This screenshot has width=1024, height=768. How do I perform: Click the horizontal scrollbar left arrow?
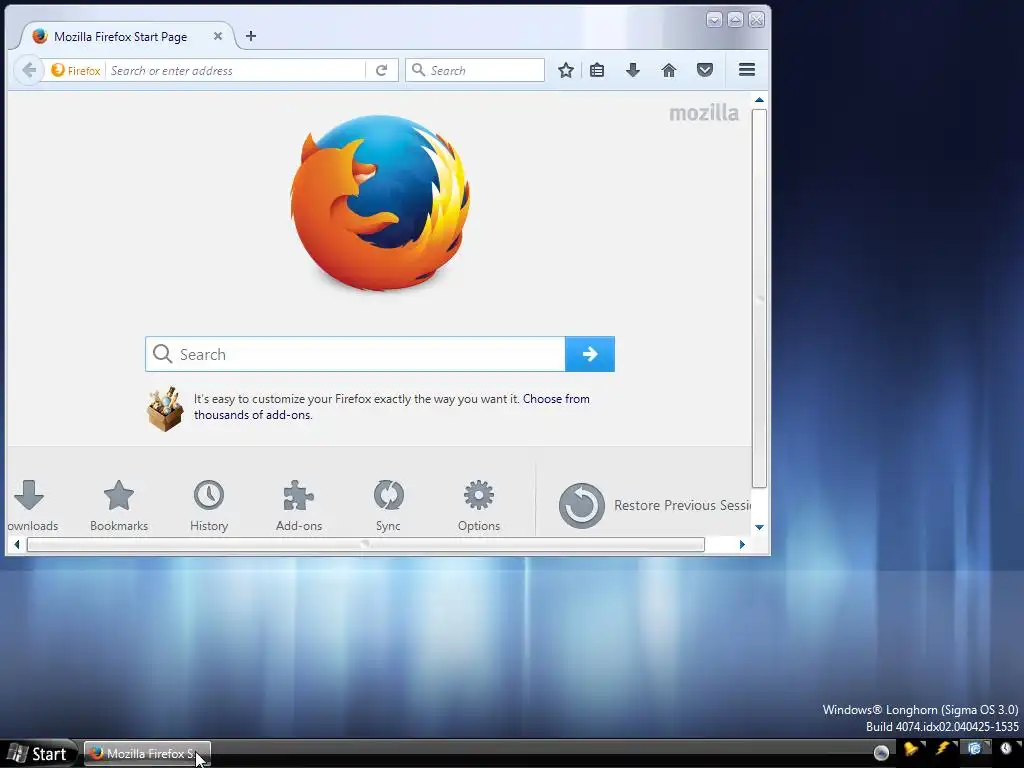point(17,545)
